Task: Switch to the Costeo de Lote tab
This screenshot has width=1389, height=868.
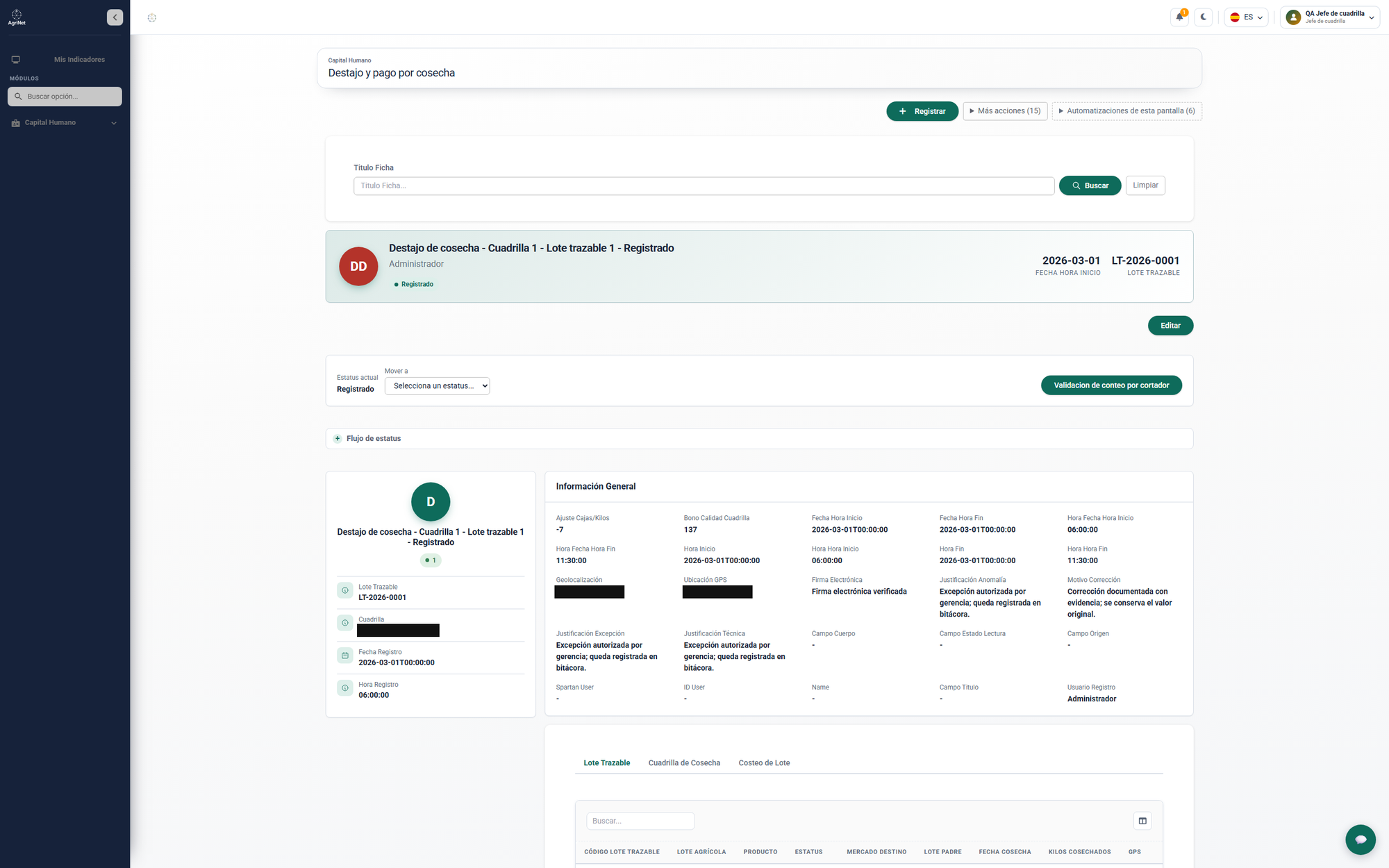Action: coord(764,763)
